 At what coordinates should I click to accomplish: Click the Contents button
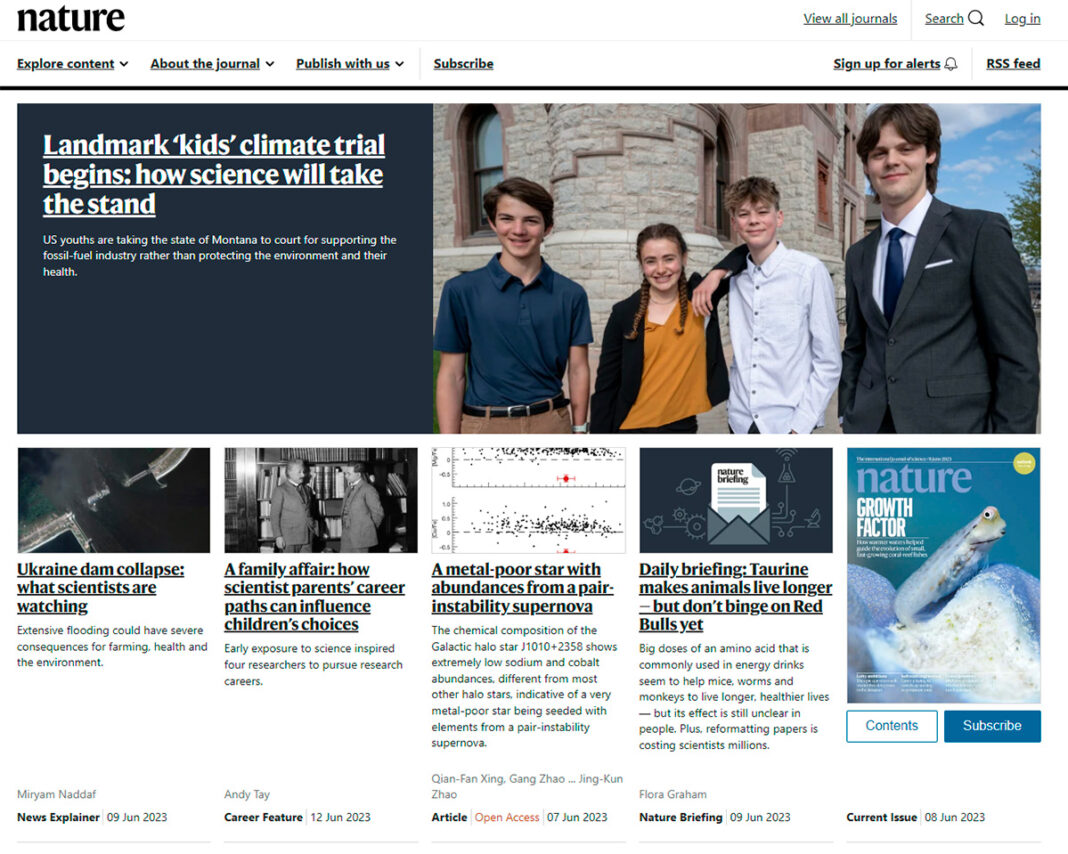tap(892, 726)
